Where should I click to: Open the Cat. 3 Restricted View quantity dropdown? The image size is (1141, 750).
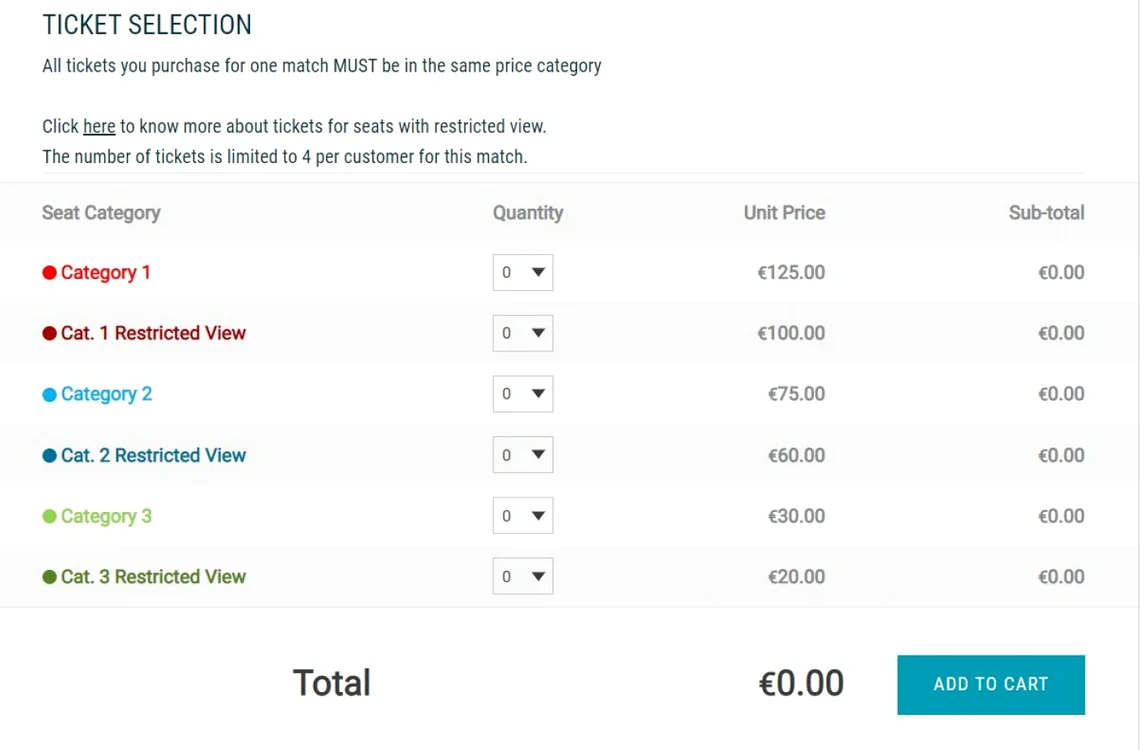pyautogui.click(x=522, y=576)
